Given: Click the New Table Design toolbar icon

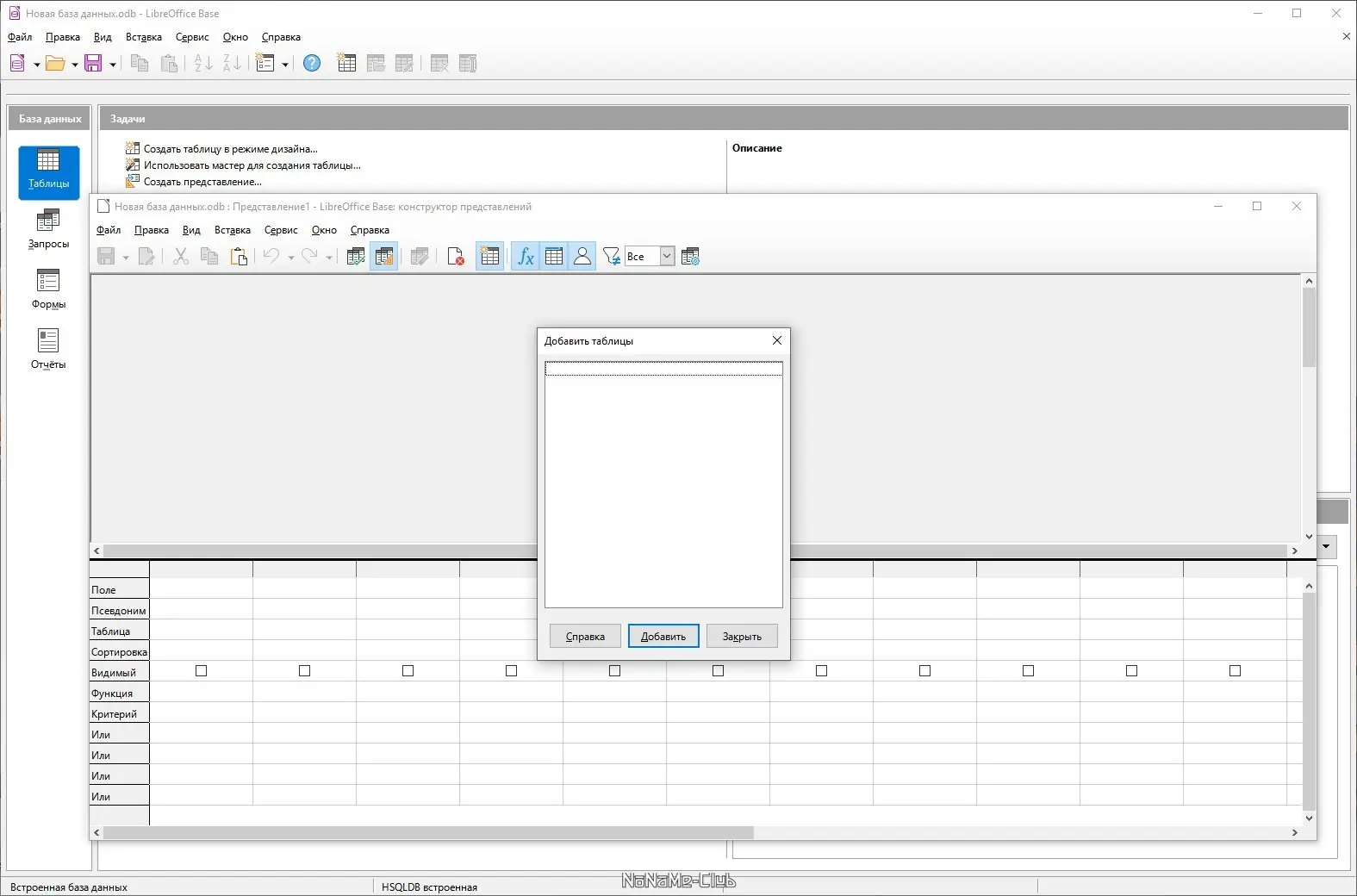Looking at the screenshot, I should click(x=346, y=63).
